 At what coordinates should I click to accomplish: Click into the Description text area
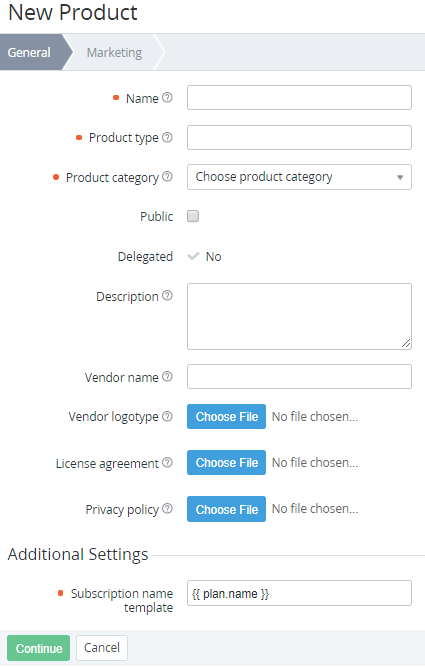[x=299, y=317]
